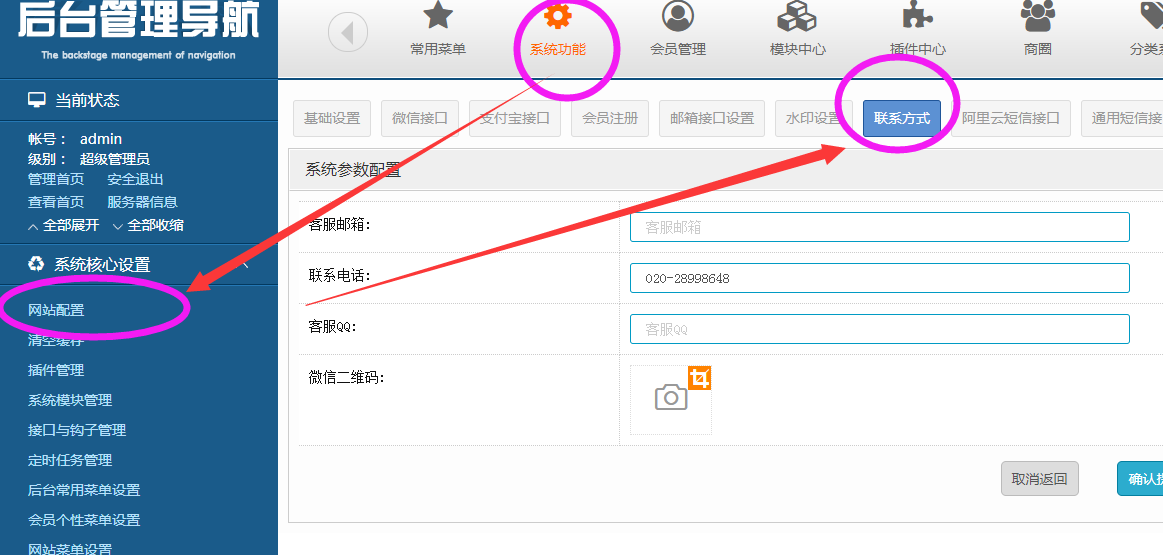
Task: Select the 联系方式 tab
Action: pyautogui.click(x=902, y=119)
